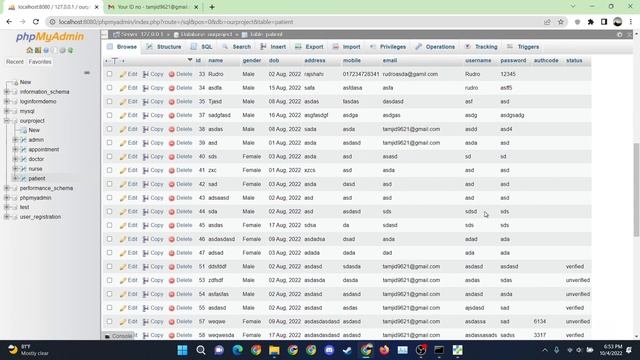Open Chrome's three-dot menu

[x=631, y=22]
